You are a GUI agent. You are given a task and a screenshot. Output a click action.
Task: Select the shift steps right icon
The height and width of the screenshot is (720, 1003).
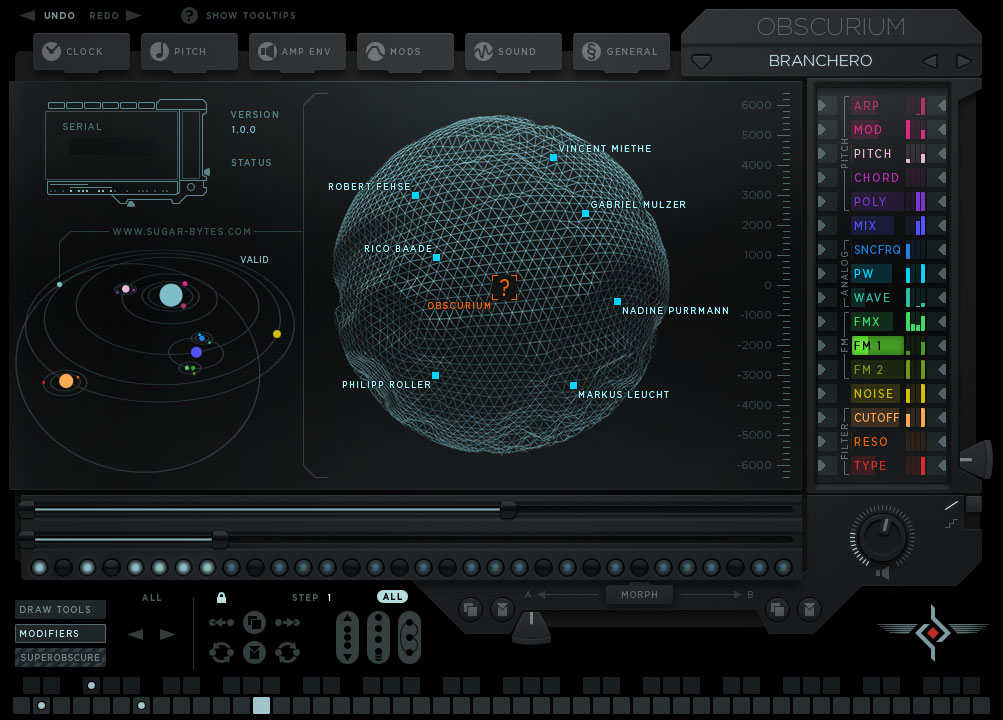[287, 622]
